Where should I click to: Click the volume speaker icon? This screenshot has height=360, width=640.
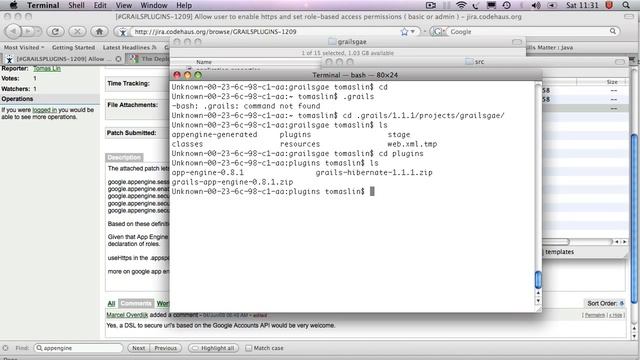(536, 5)
